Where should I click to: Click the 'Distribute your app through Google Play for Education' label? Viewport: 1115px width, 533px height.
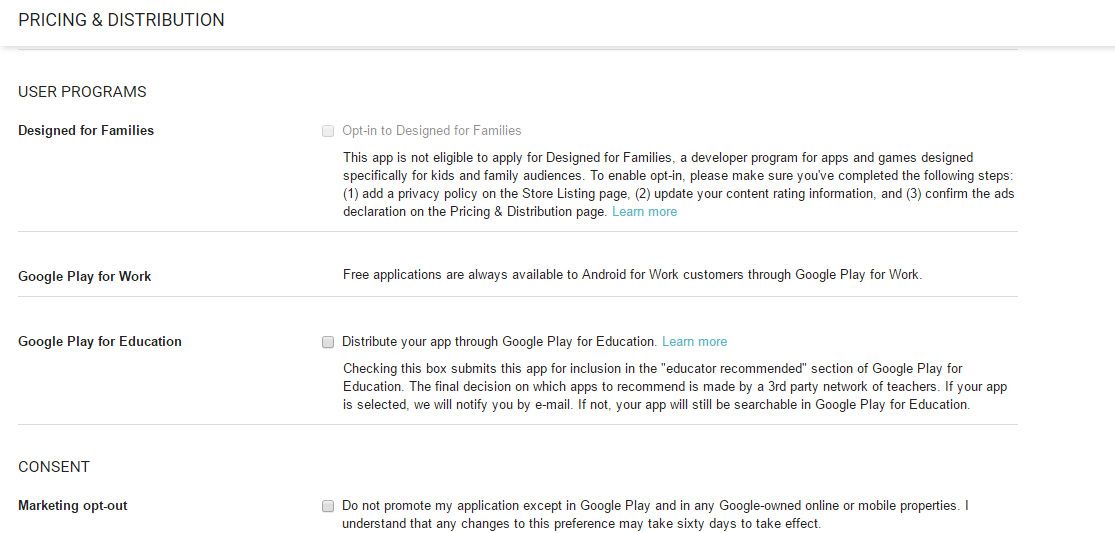click(x=499, y=342)
